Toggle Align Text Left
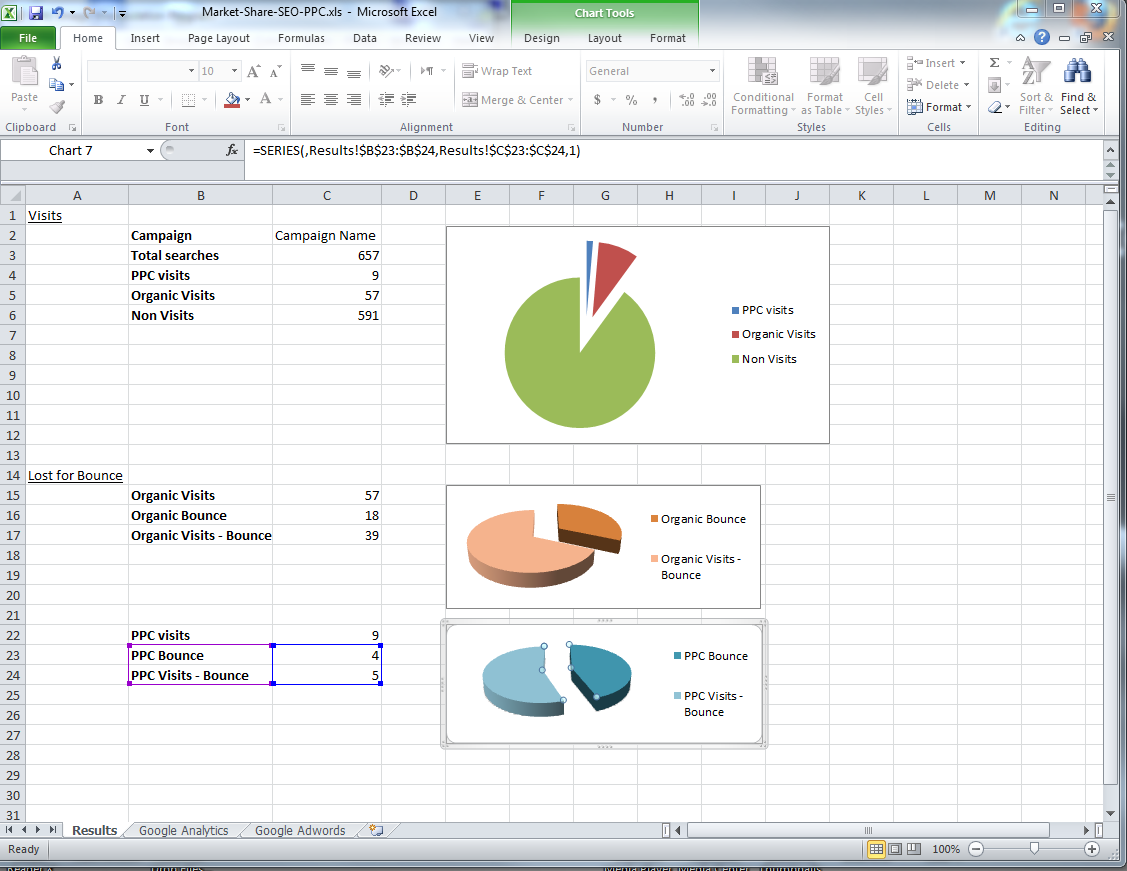The image size is (1127, 871). coord(308,100)
